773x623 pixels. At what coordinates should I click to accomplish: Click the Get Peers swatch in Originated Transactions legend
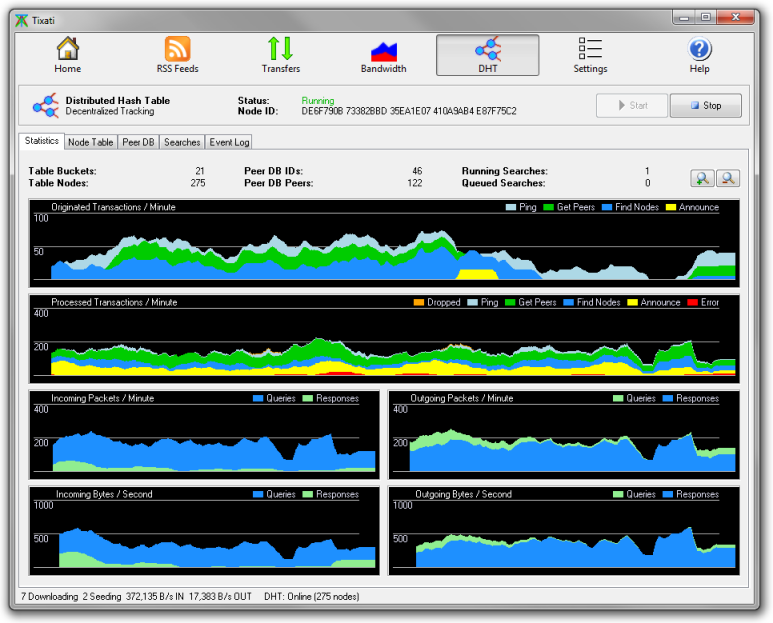548,207
